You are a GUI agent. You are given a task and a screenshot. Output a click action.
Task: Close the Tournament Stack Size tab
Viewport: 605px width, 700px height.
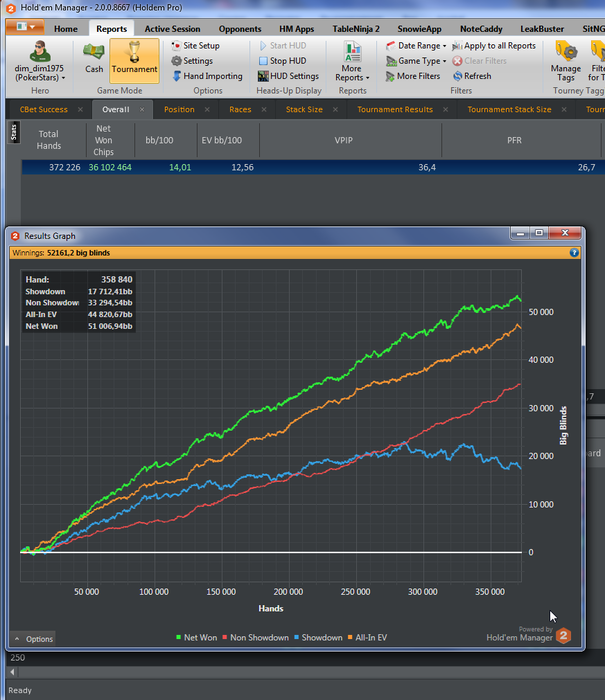(x=564, y=109)
